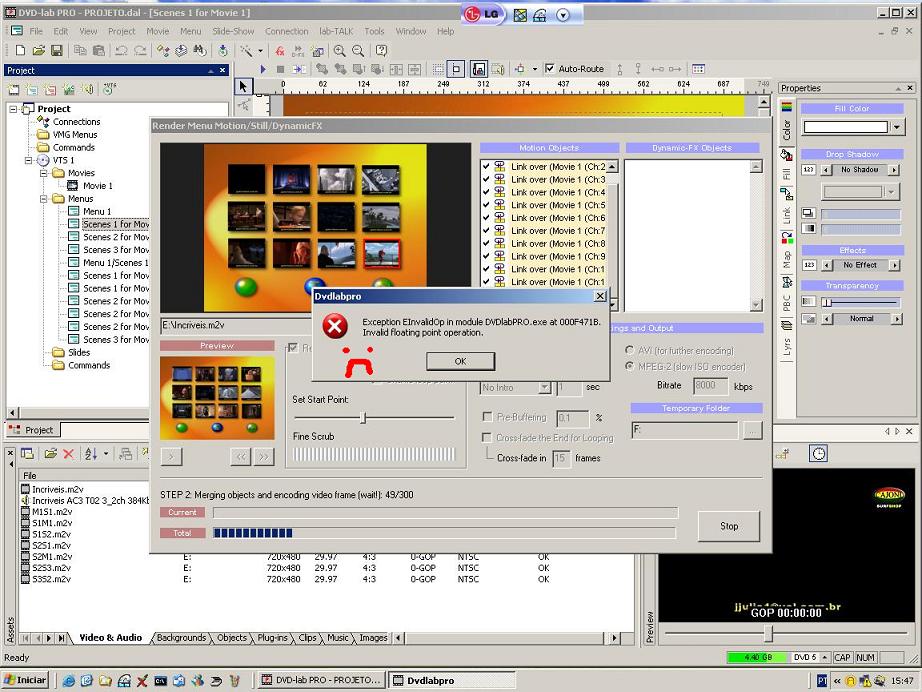Image resolution: width=922 pixels, height=692 pixels.
Task: Enable Cross-fade the End for Looping checkbox
Action: coord(487,437)
